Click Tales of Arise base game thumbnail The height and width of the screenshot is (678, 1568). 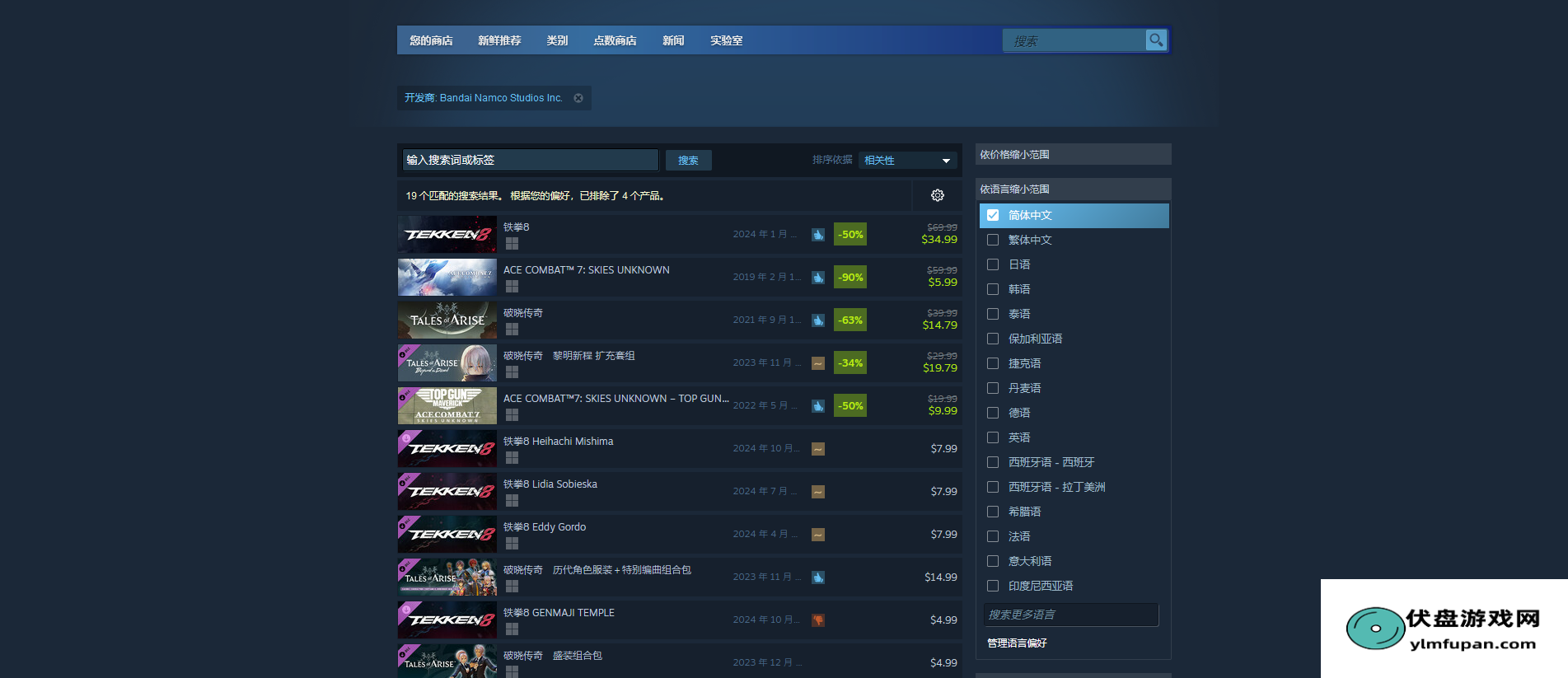tap(447, 320)
